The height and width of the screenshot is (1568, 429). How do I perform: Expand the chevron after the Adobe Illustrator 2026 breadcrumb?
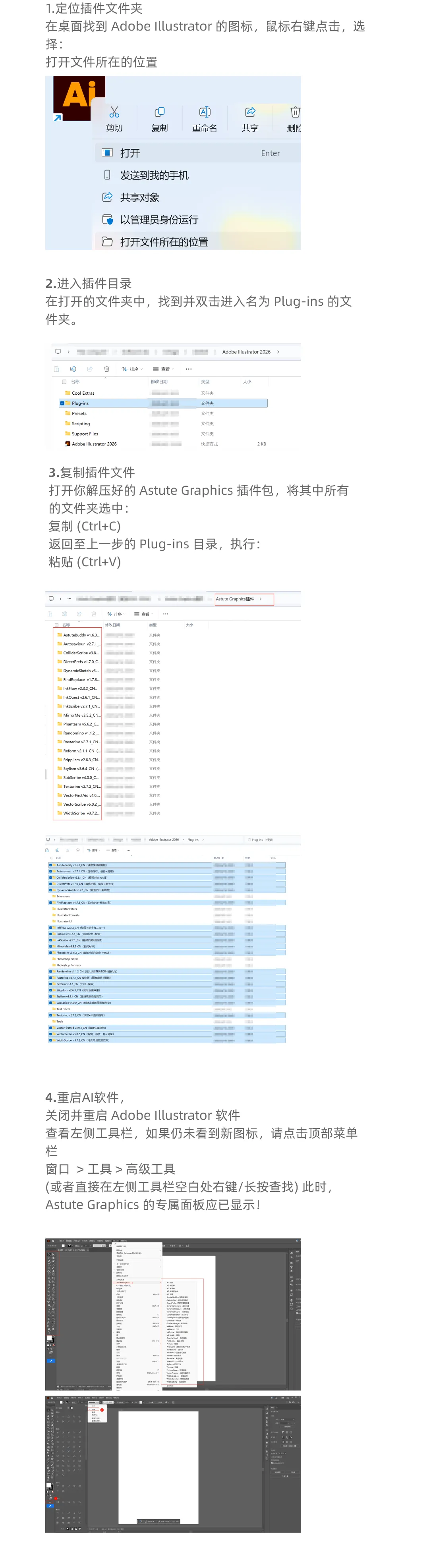[x=278, y=352]
